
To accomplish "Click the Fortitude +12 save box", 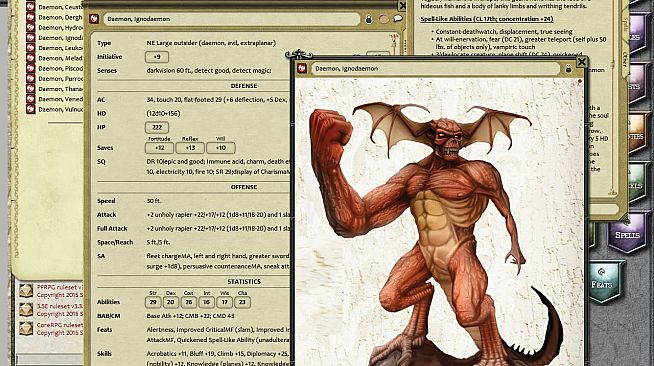I will click(159, 148).
